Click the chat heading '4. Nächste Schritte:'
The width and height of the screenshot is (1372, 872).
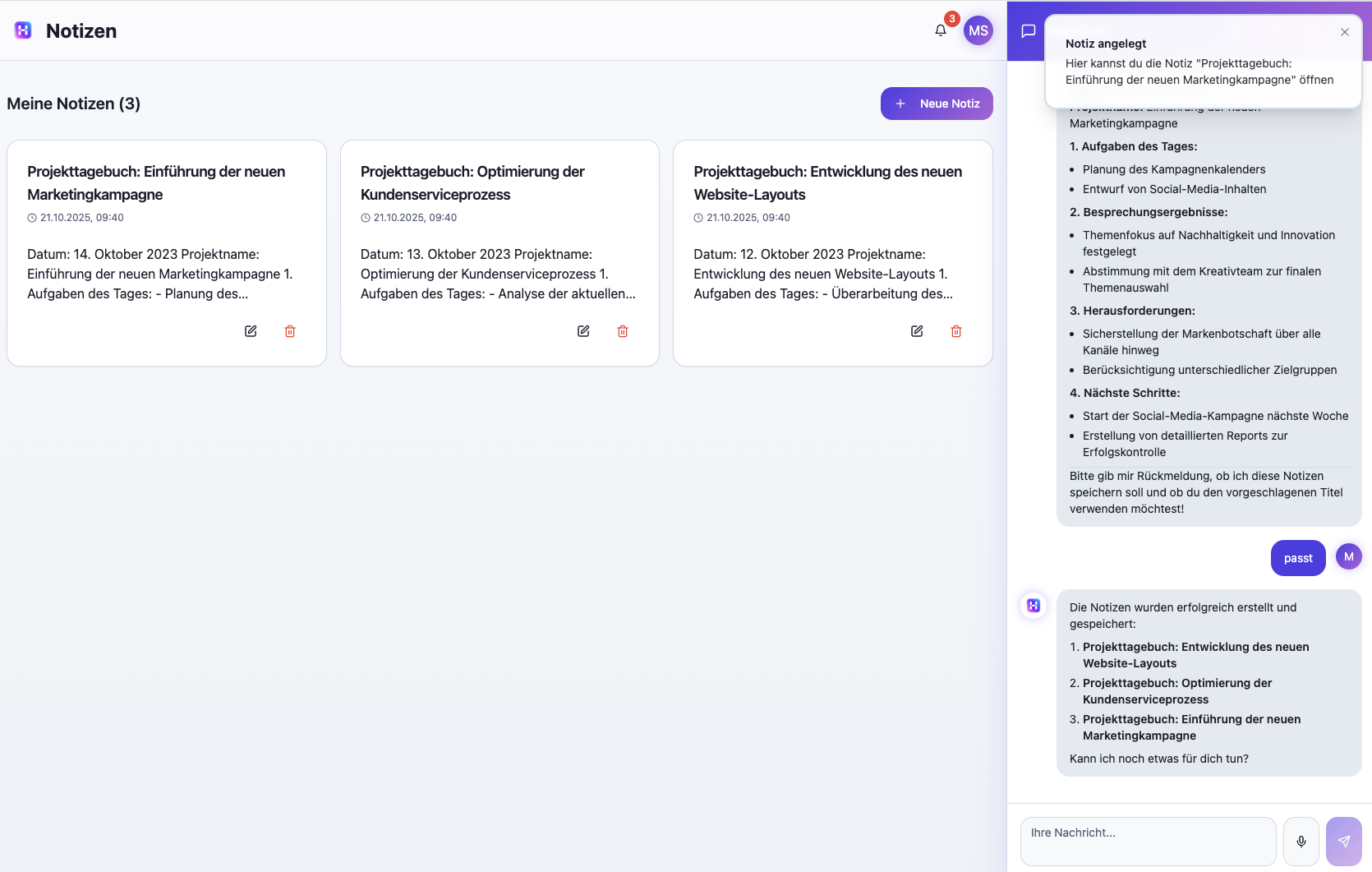pyautogui.click(x=1125, y=393)
